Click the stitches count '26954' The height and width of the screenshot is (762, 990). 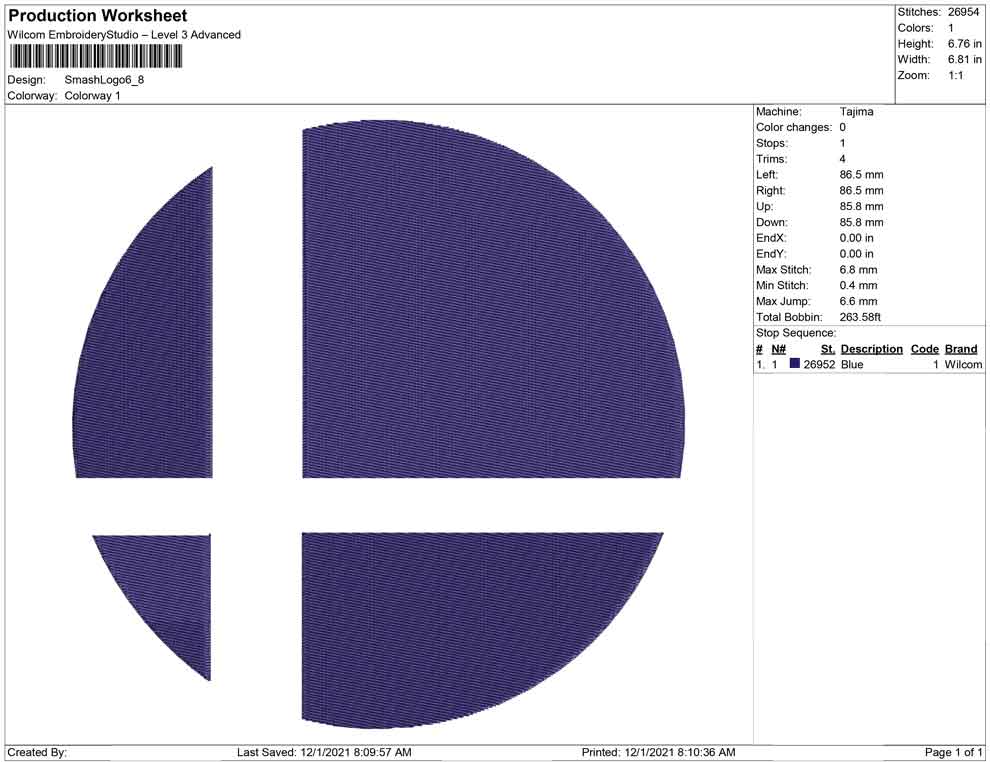click(963, 12)
